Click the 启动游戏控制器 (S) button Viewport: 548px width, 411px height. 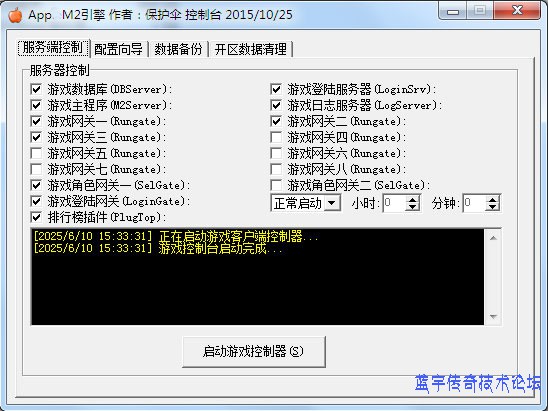pyautogui.click(x=254, y=352)
